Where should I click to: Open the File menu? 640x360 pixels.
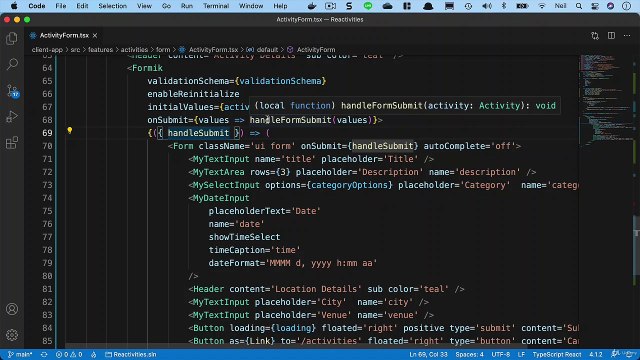pyautogui.click(x=61, y=6)
